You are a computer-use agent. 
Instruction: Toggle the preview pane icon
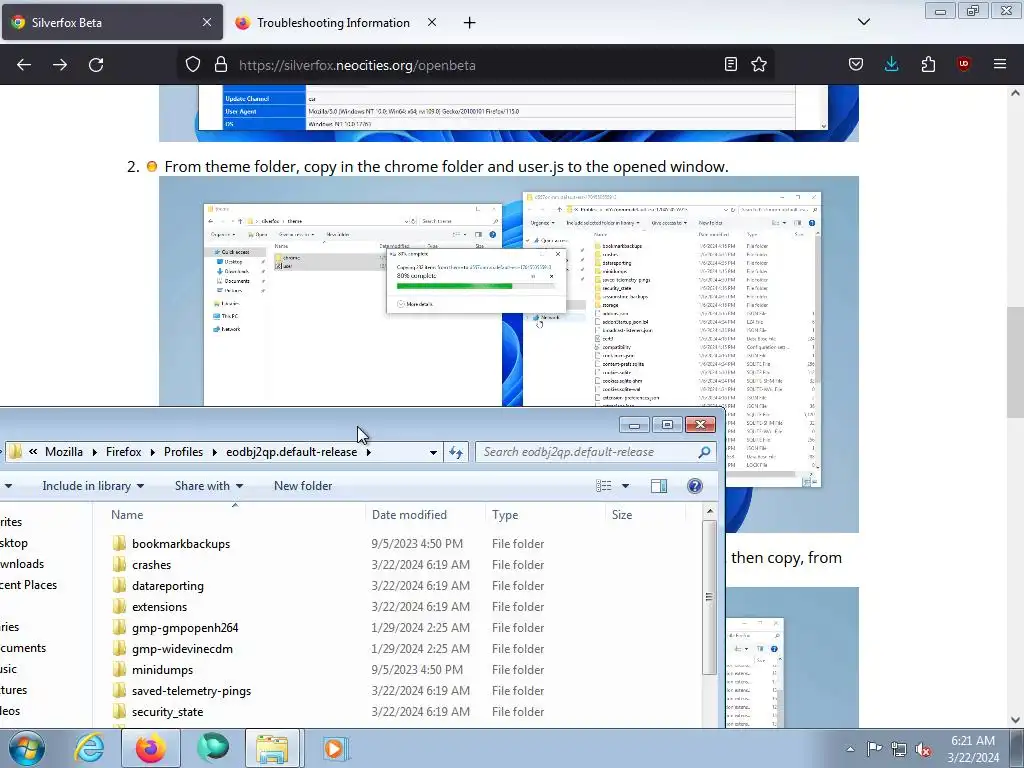coord(659,486)
